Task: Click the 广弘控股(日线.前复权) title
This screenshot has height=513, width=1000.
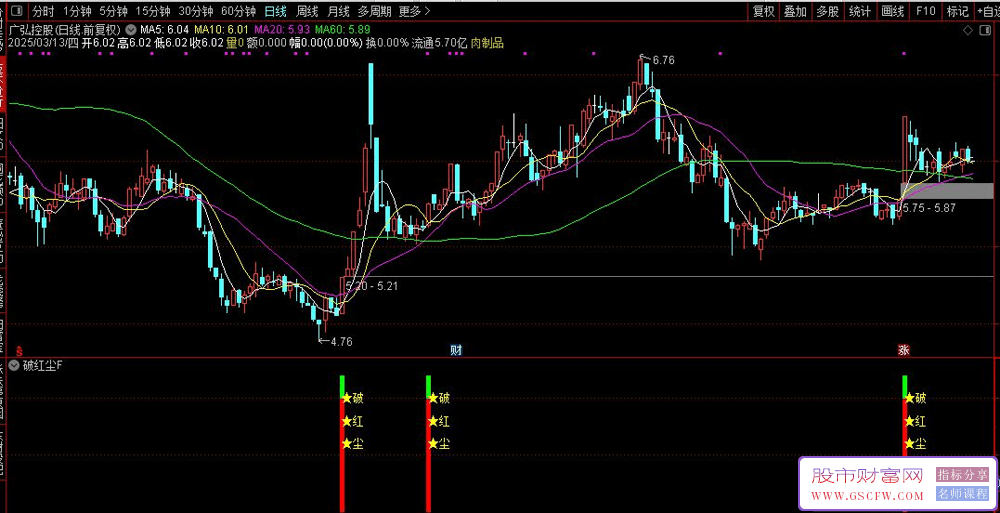Action: click(65, 29)
